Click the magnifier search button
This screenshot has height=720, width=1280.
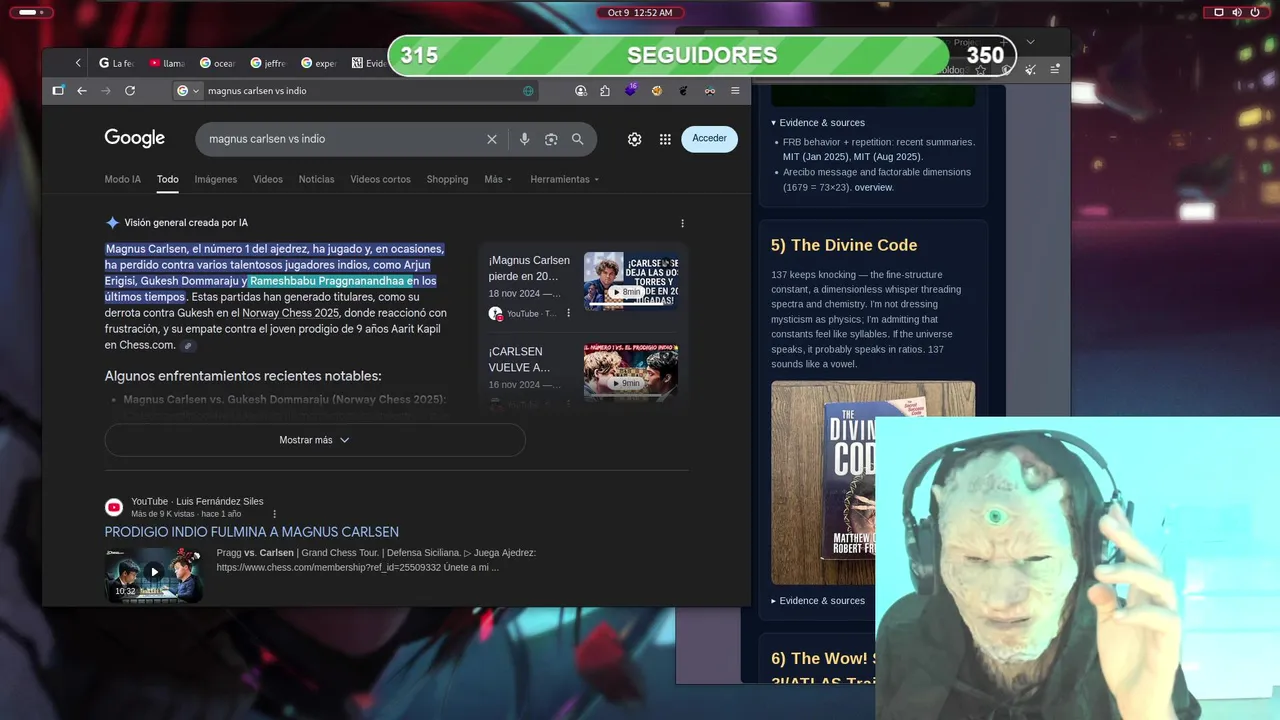click(x=577, y=139)
